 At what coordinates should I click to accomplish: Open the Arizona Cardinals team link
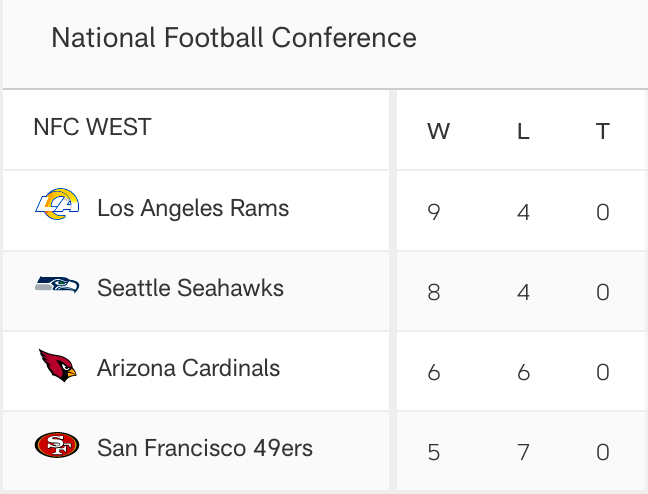click(x=188, y=368)
